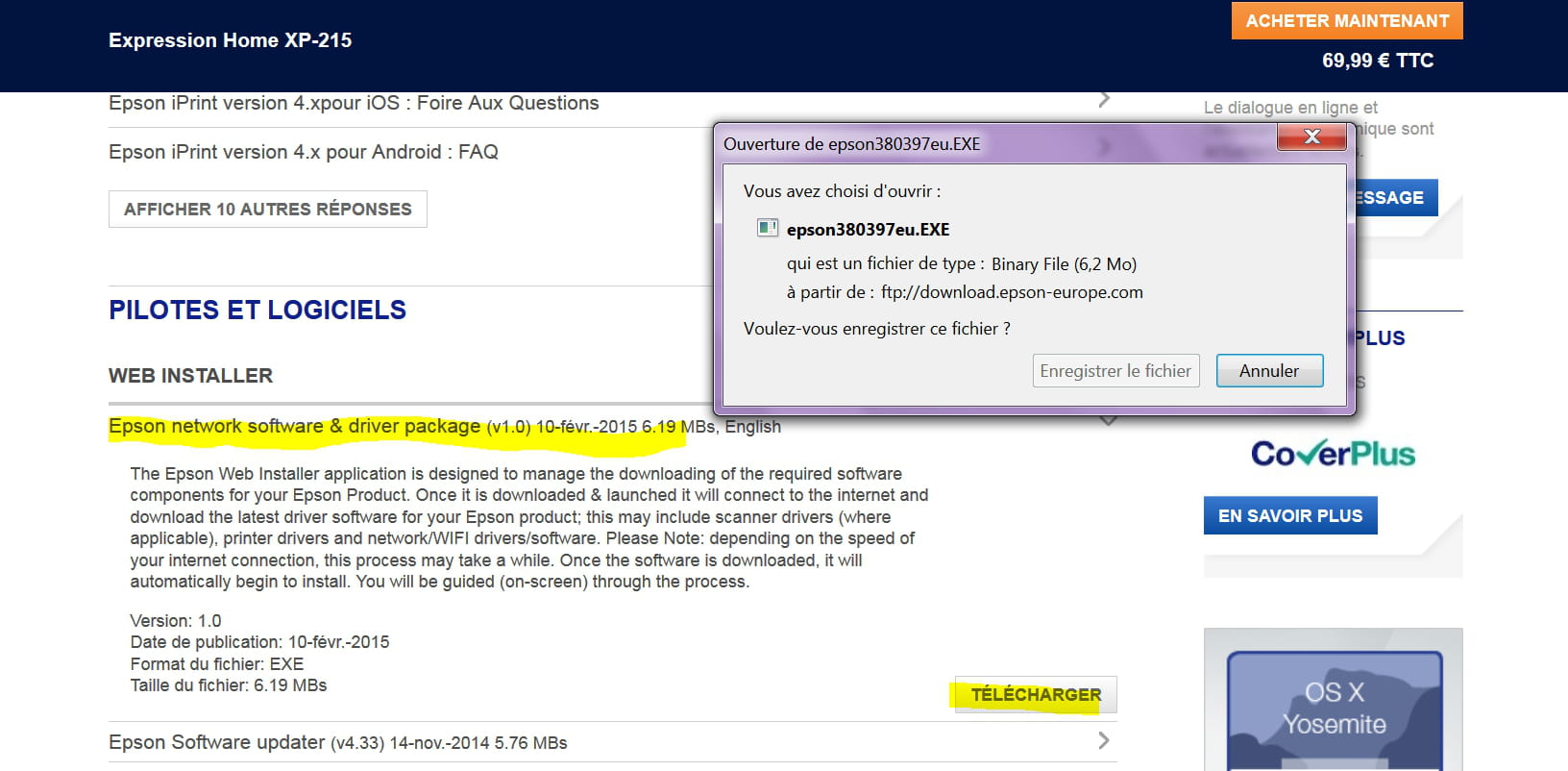
Task: Close the epson380397eu.EXE dialog window
Action: pyautogui.click(x=1311, y=137)
